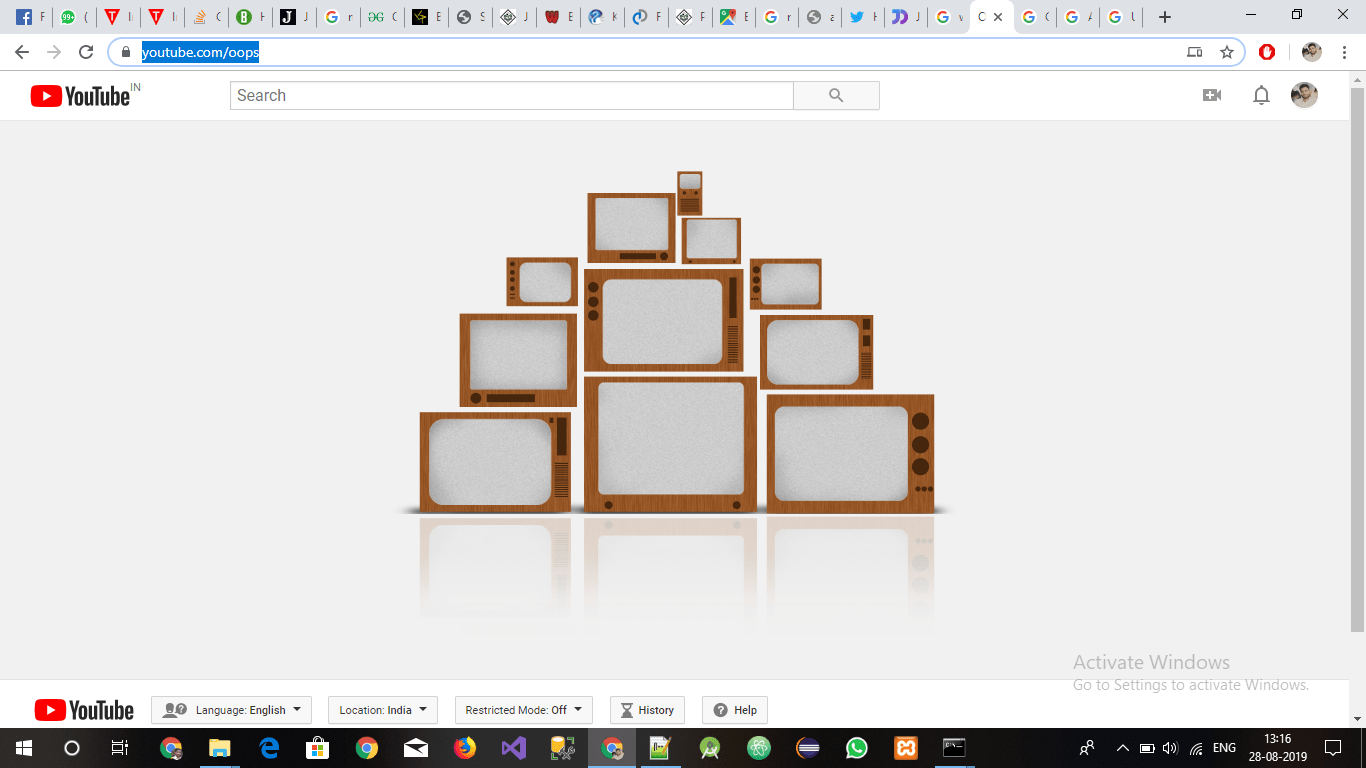Image resolution: width=1366 pixels, height=768 pixels.
Task: Launch File Explorer from the taskbar
Action: [220, 748]
